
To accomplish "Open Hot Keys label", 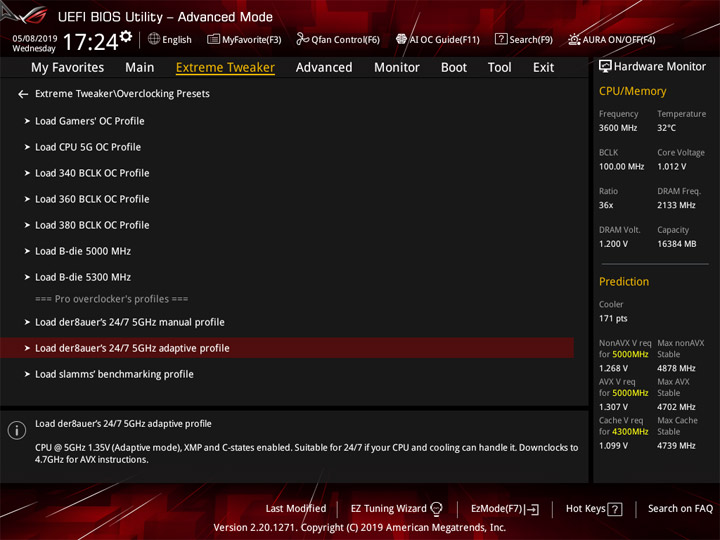I will [585, 508].
